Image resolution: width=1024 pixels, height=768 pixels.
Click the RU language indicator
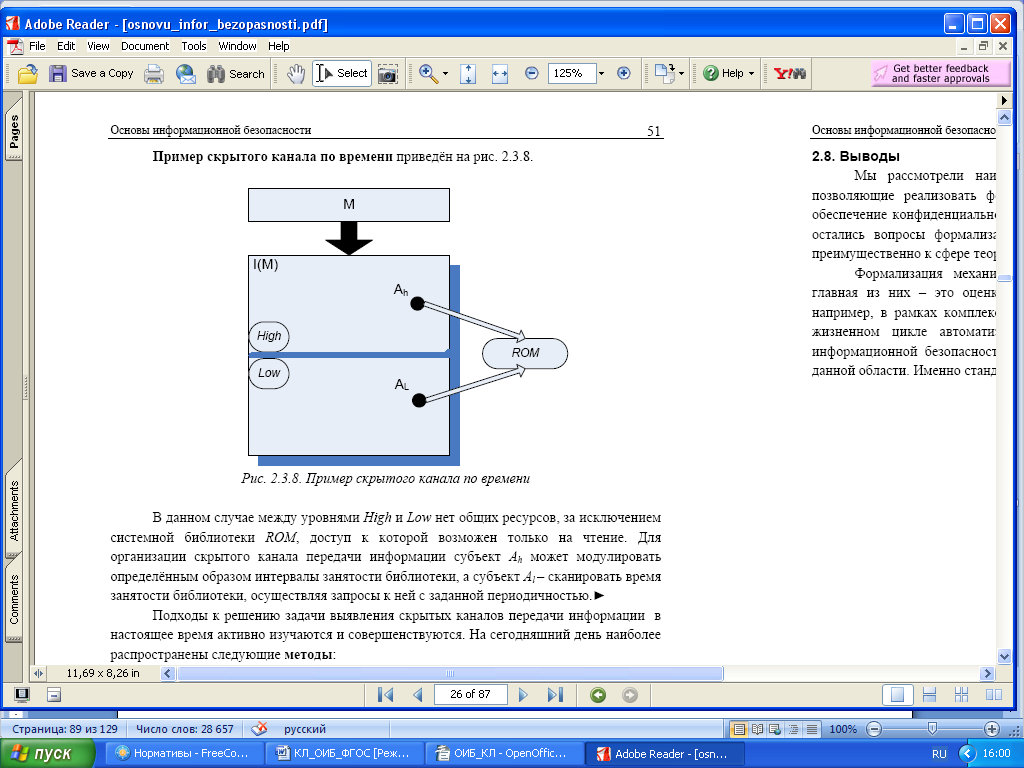pos(939,754)
